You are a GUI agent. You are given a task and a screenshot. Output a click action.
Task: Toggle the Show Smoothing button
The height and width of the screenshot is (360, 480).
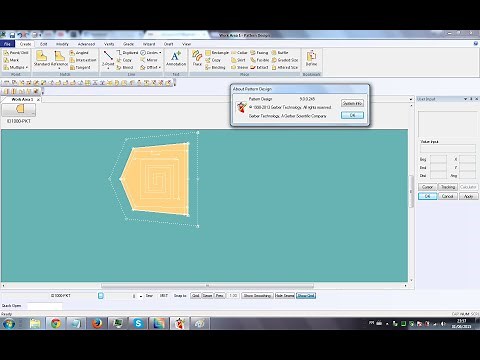pyautogui.click(x=257, y=296)
